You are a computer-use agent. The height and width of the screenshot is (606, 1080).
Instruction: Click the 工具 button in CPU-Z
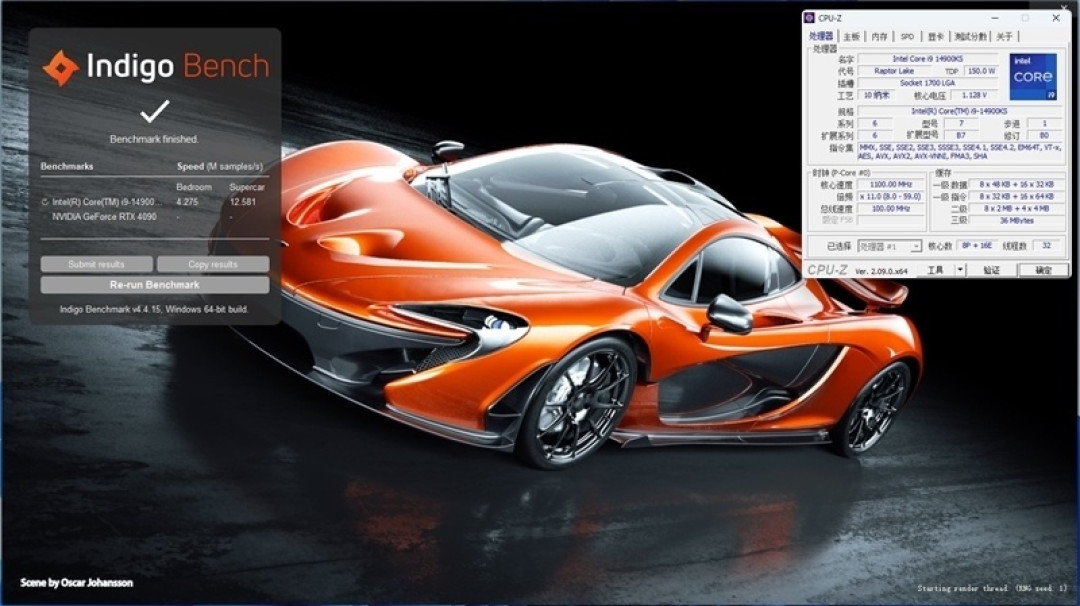coord(935,271)
